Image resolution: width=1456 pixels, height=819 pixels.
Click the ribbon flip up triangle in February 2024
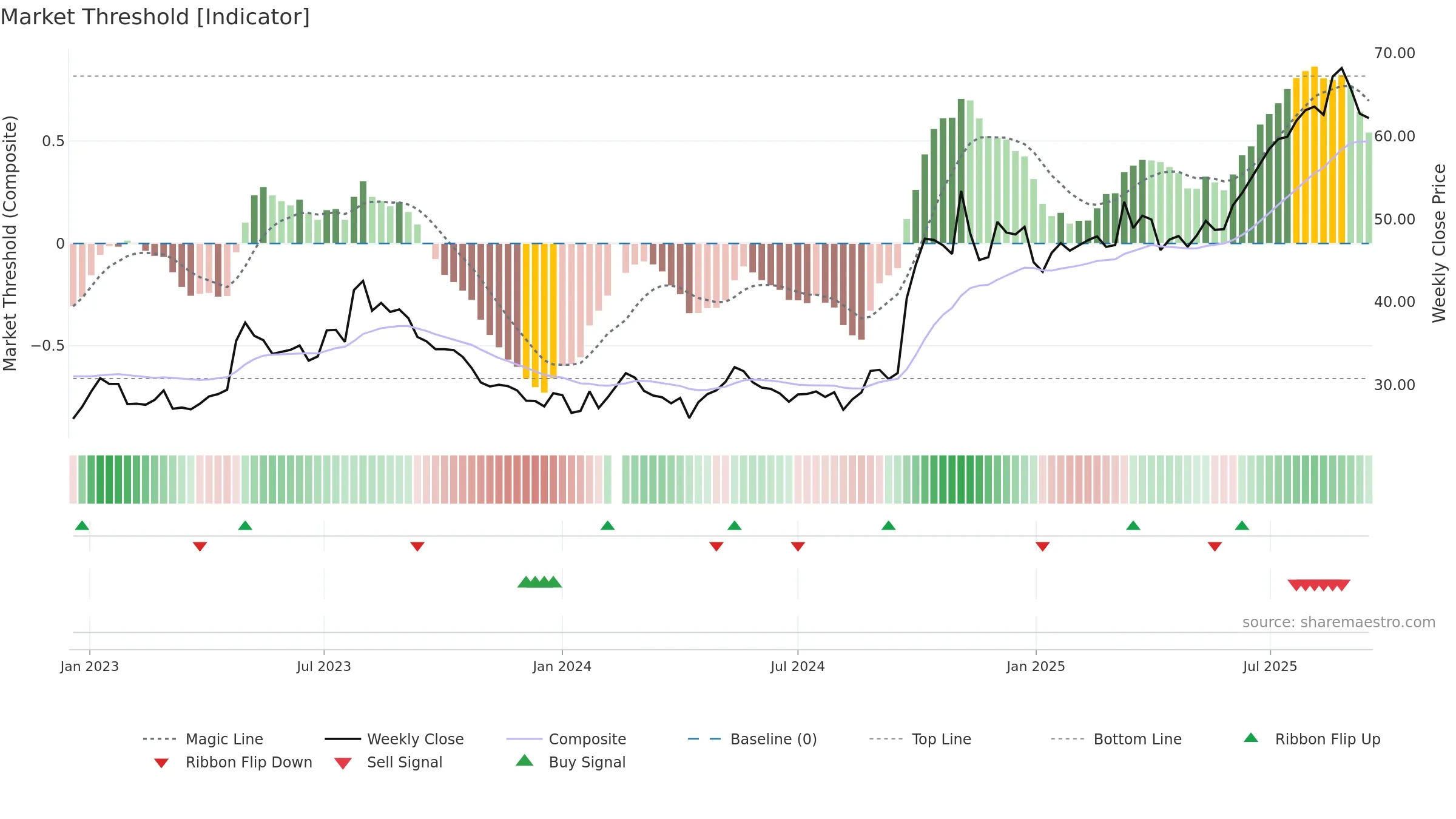click(x=607, y=525)
